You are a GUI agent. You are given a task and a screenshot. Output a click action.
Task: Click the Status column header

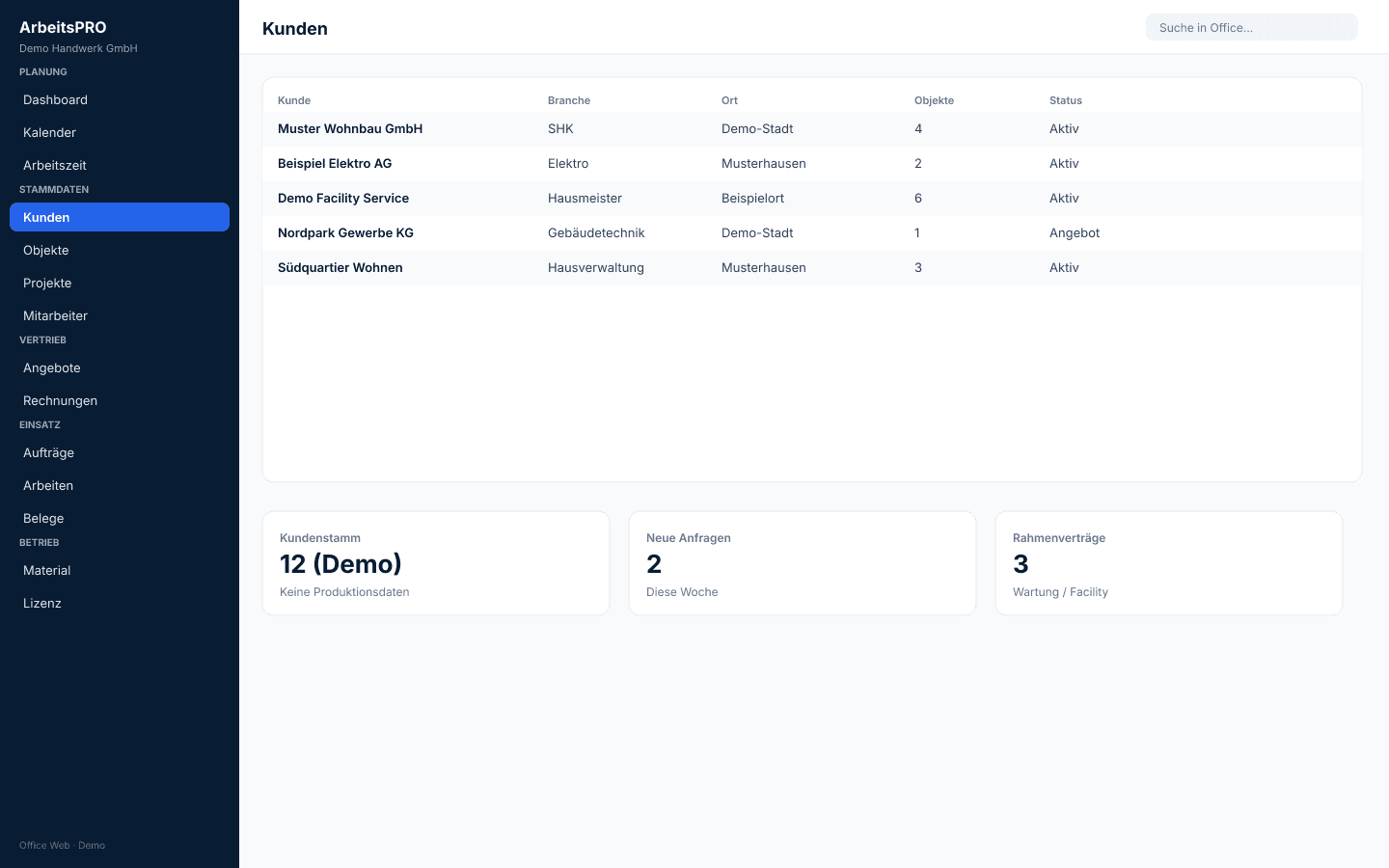[1066, 100]
